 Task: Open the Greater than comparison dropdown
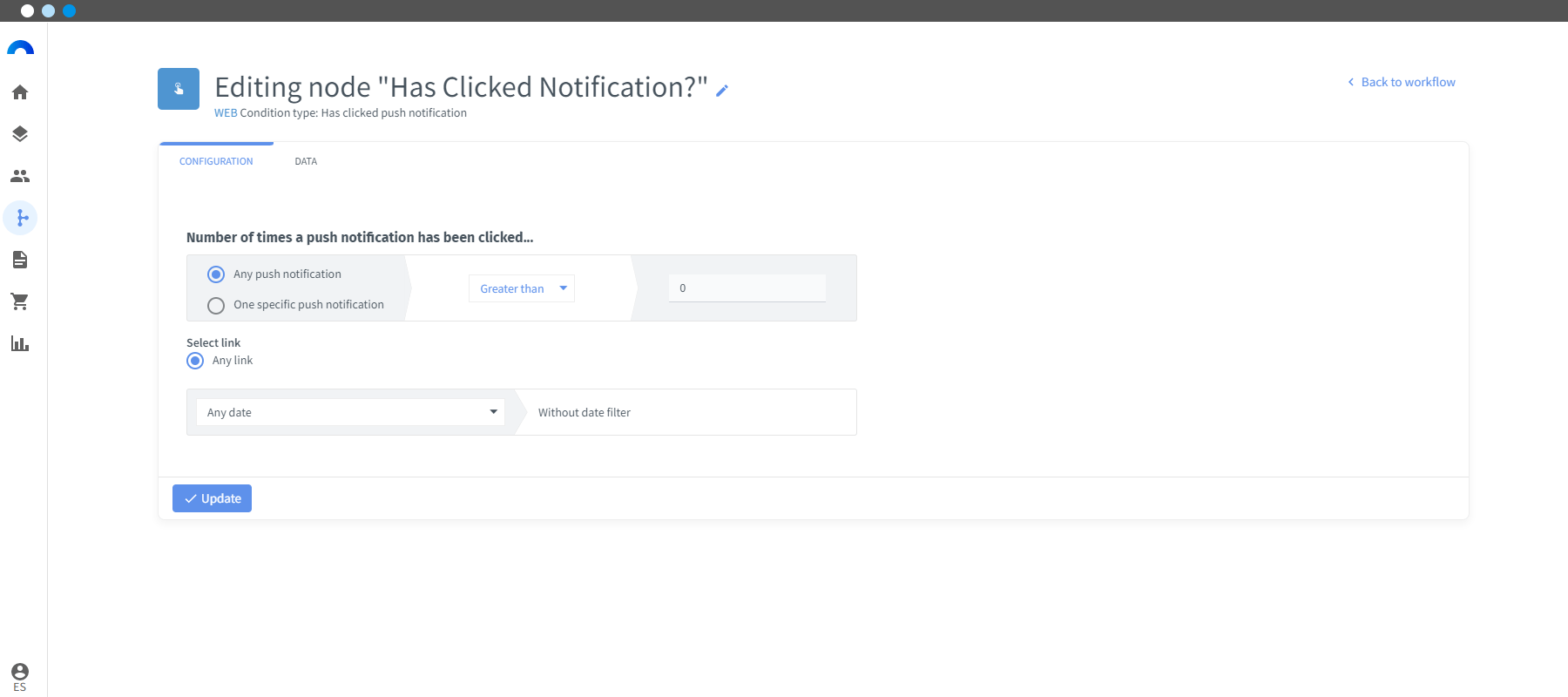tap(522, 288)
